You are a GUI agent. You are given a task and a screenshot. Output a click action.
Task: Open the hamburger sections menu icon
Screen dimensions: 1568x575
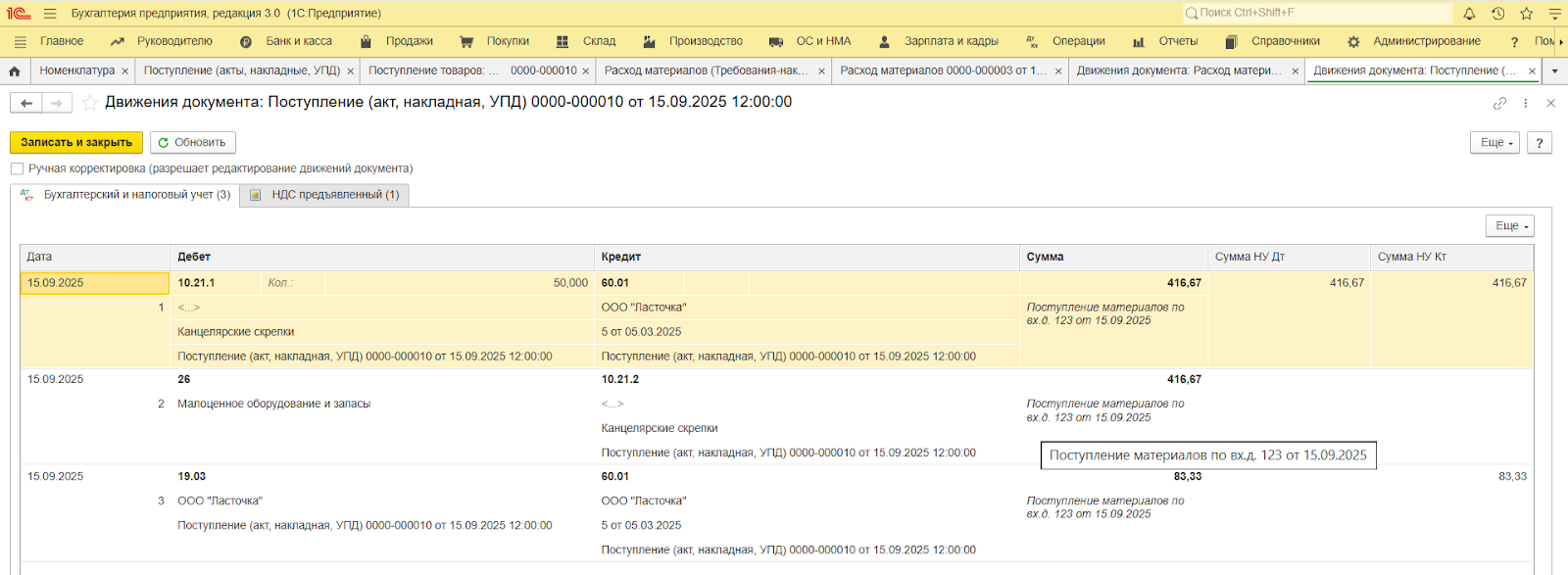(x=50, y=14)
